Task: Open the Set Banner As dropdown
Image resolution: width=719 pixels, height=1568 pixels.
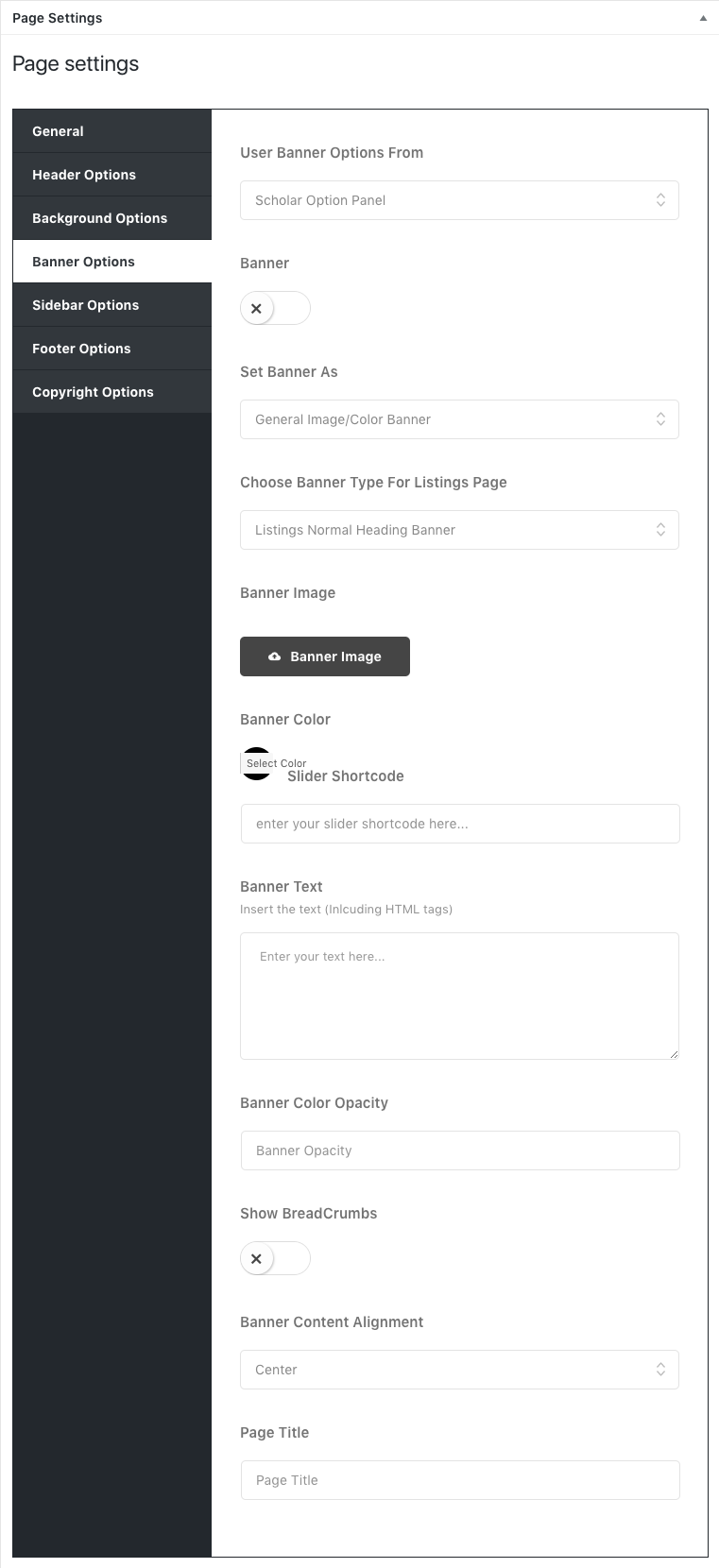Action: click(x=459, y=419)
